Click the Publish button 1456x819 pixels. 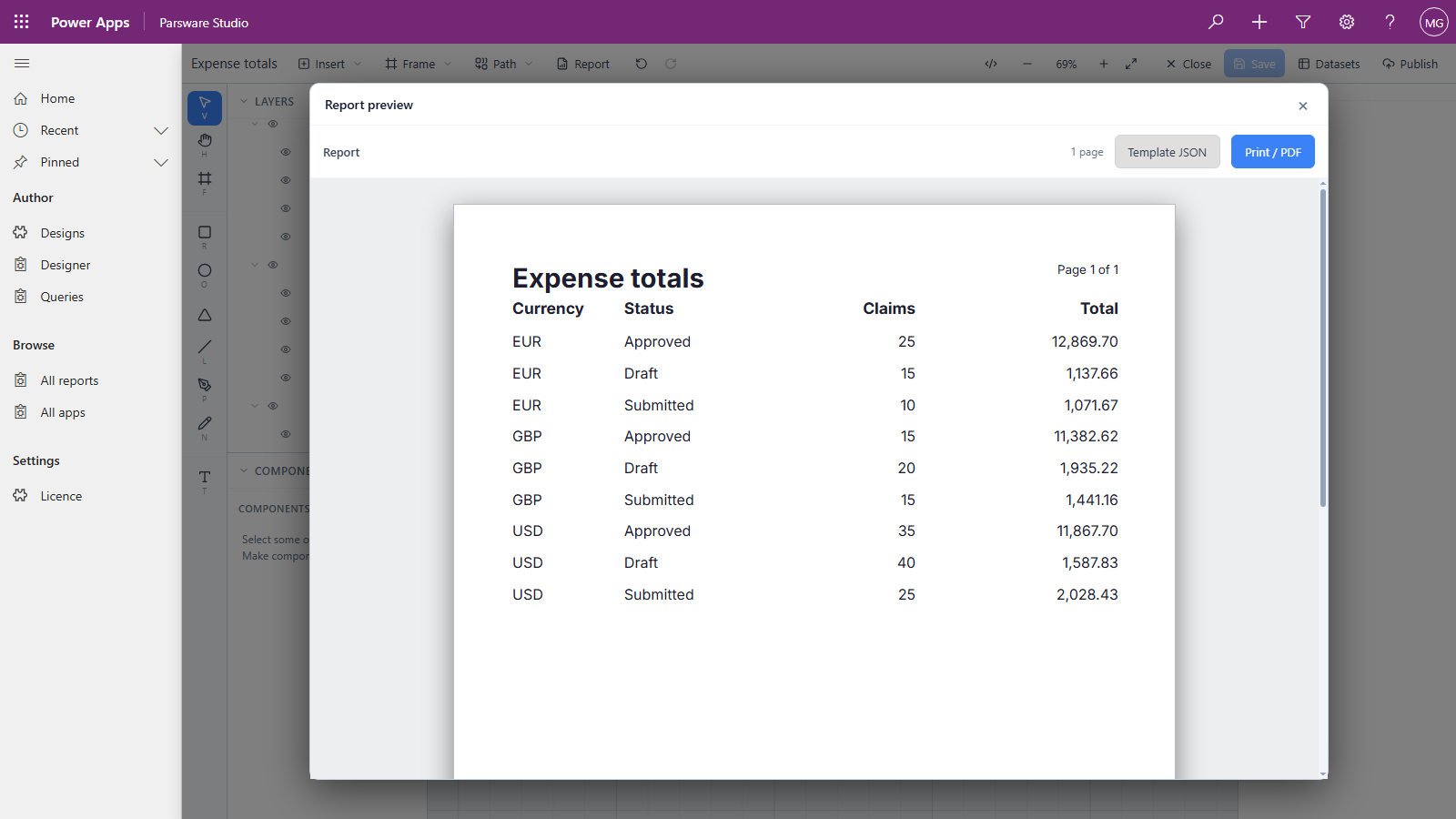pyautogui.click(x=1410, y=64)
